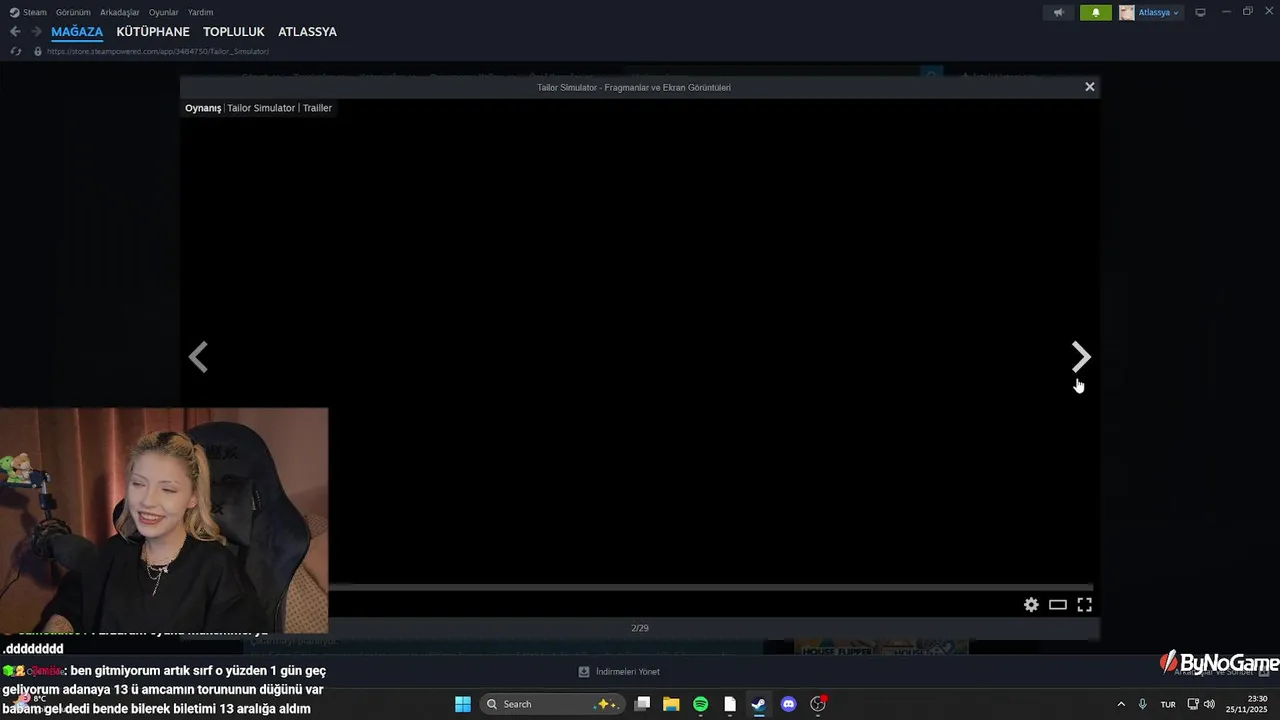Switch to Big Picture mode
1280x720 pixels.
pyautogui.click(x=1201, y=12)
